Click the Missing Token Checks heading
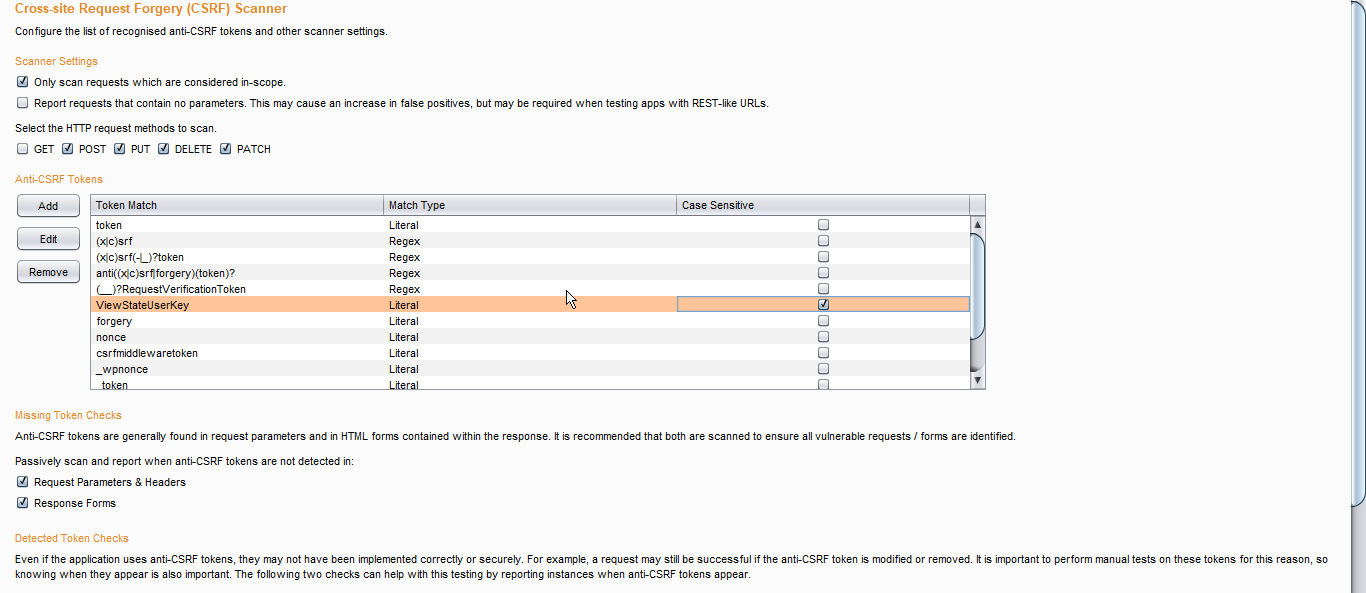 [x=68, y=415]
